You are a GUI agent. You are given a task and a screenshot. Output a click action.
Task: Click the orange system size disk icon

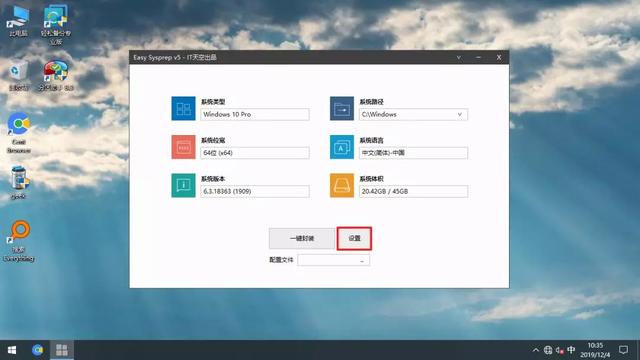[342, 185]
